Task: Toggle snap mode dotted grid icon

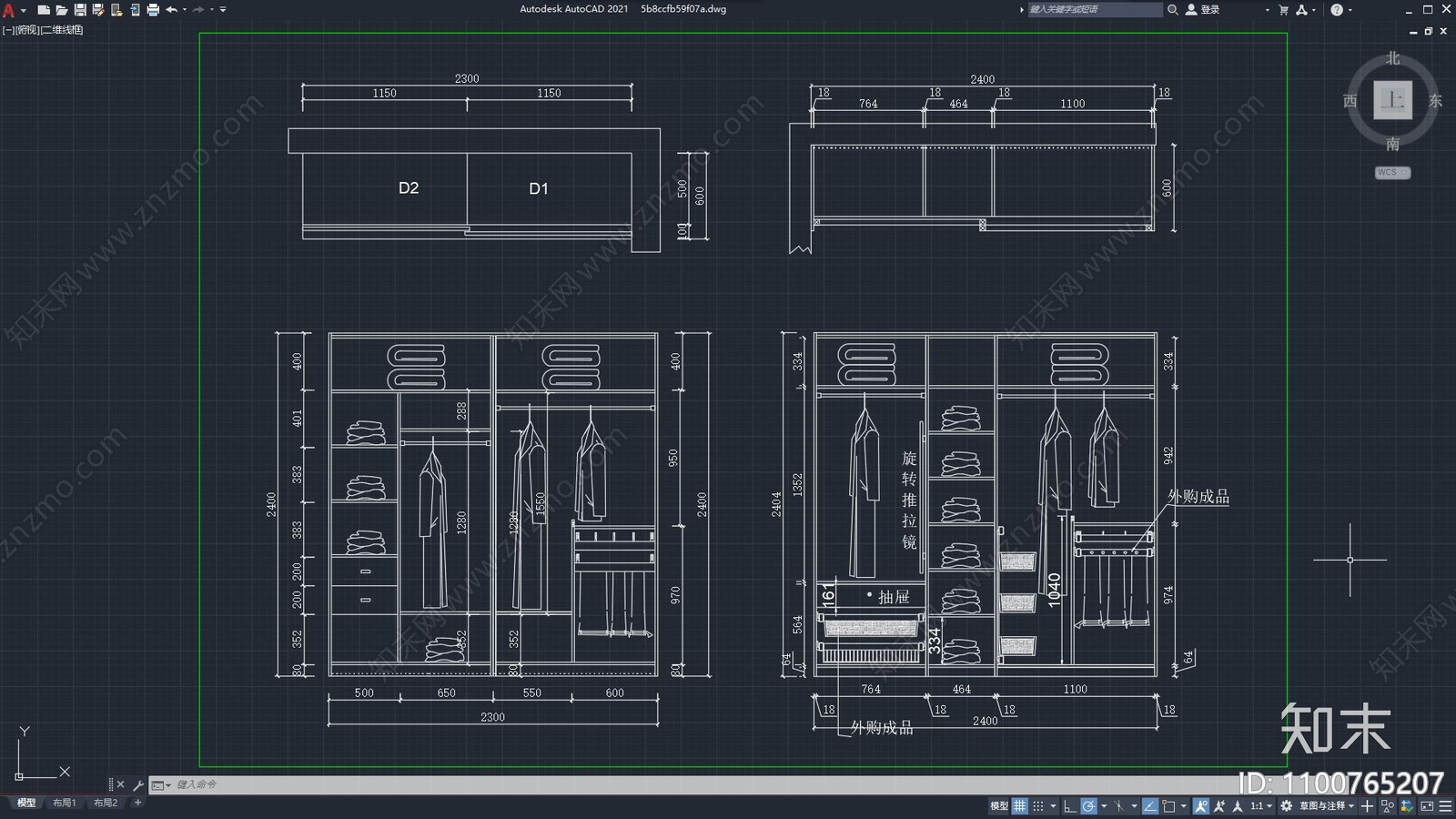Action: pyautogui.click(x=1038, y=805)
